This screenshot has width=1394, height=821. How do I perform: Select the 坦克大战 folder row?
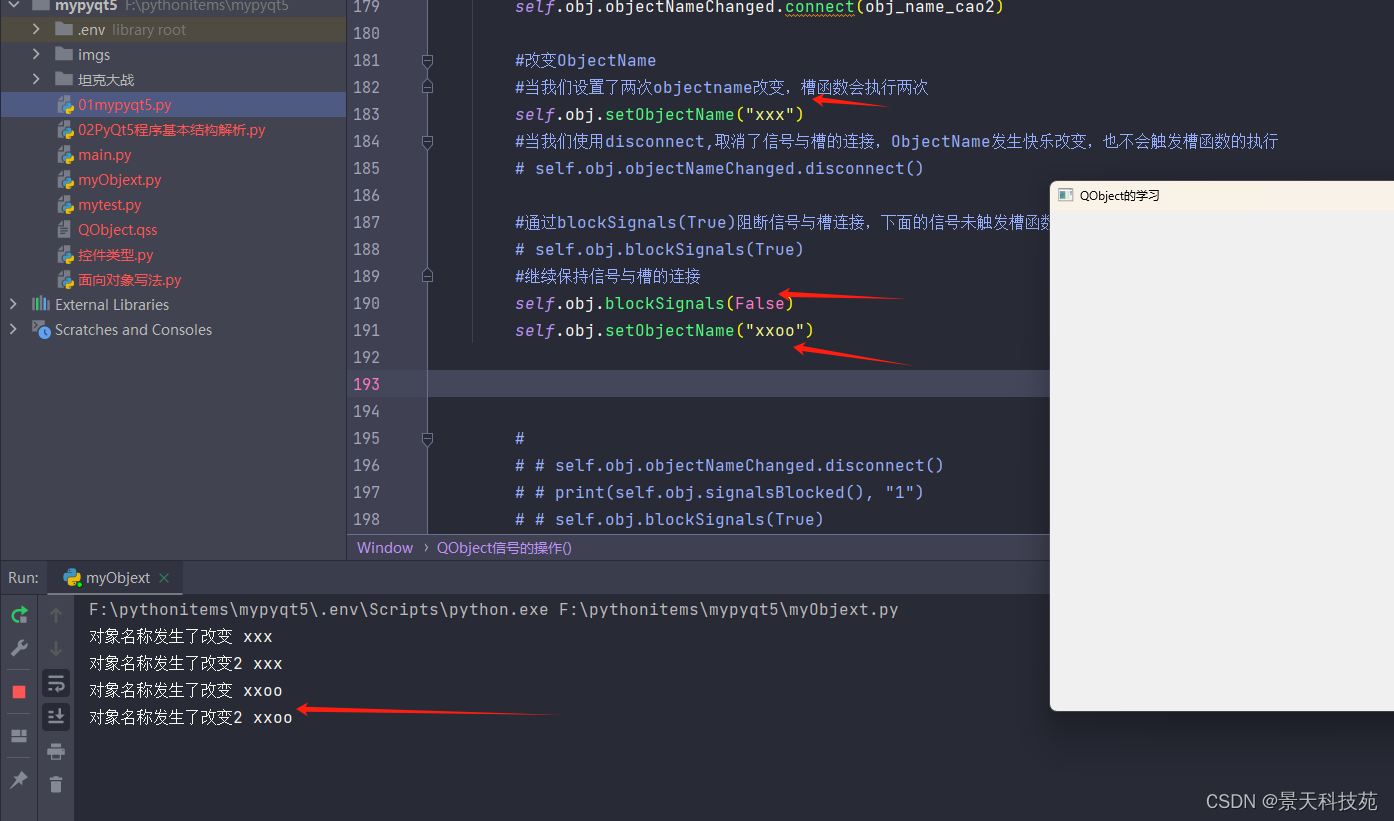pyautogui.click(x=173, y=79)
